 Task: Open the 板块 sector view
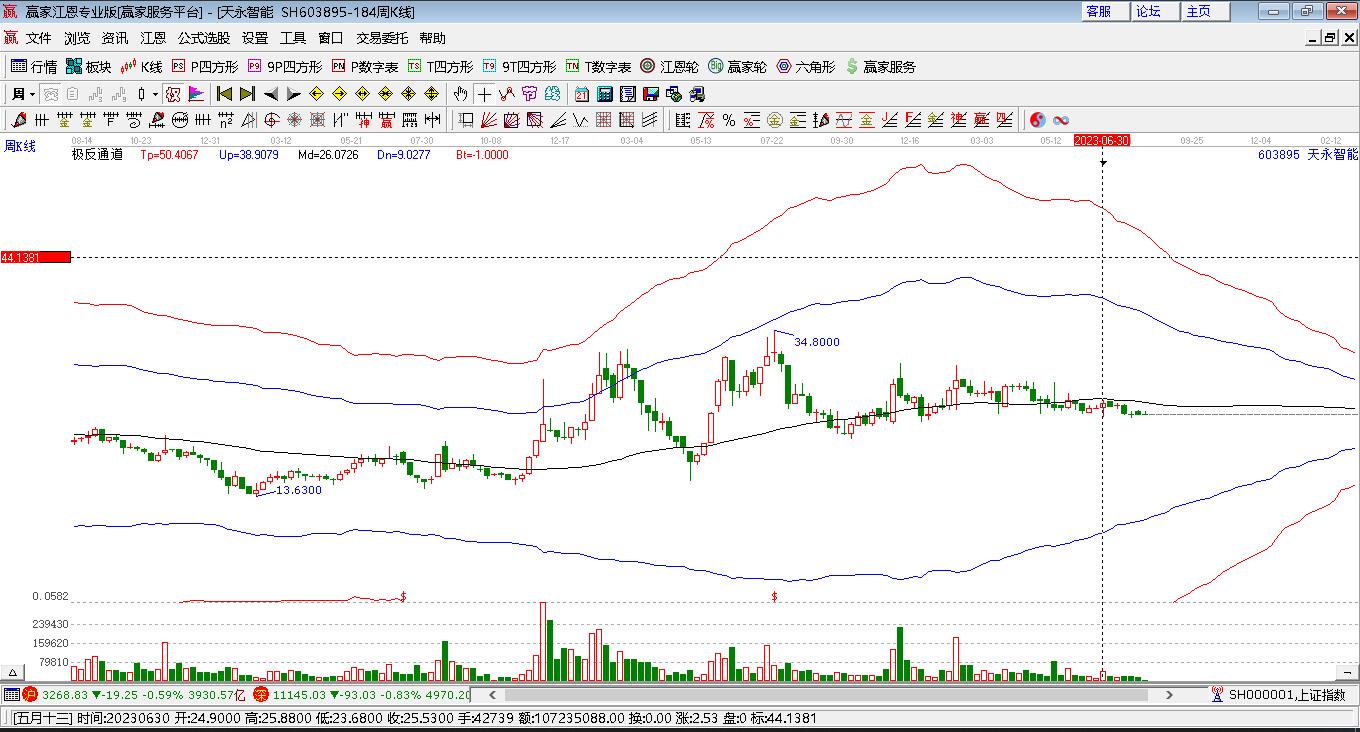pos(89,67)
